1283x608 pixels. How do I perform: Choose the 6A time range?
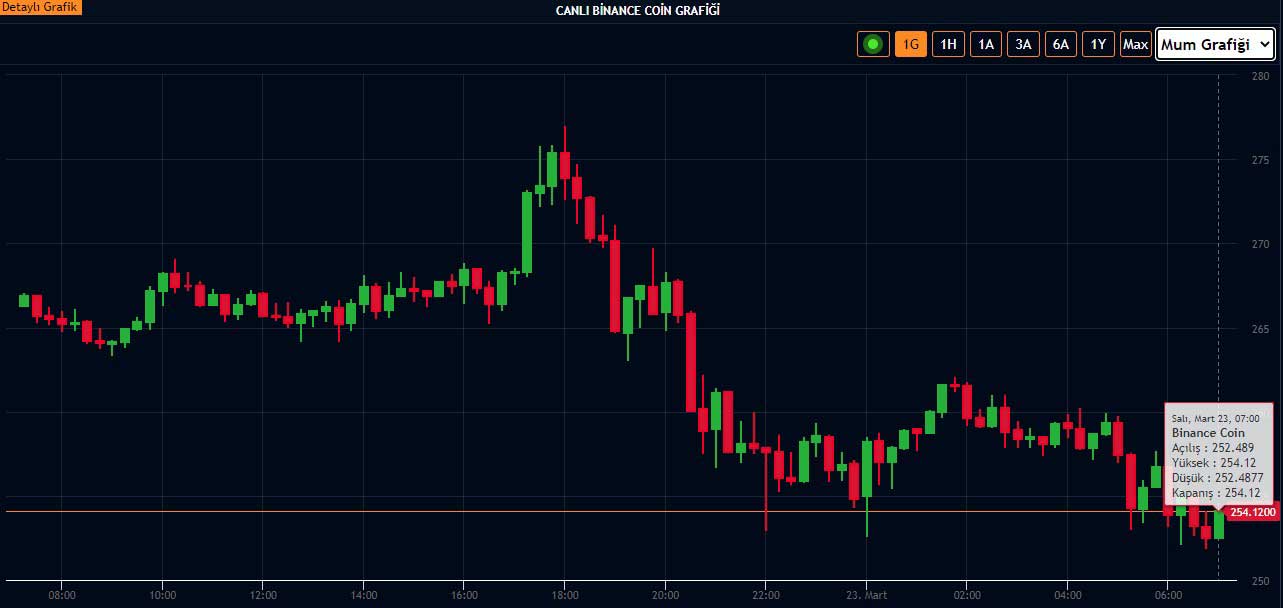pos(1061,45)
